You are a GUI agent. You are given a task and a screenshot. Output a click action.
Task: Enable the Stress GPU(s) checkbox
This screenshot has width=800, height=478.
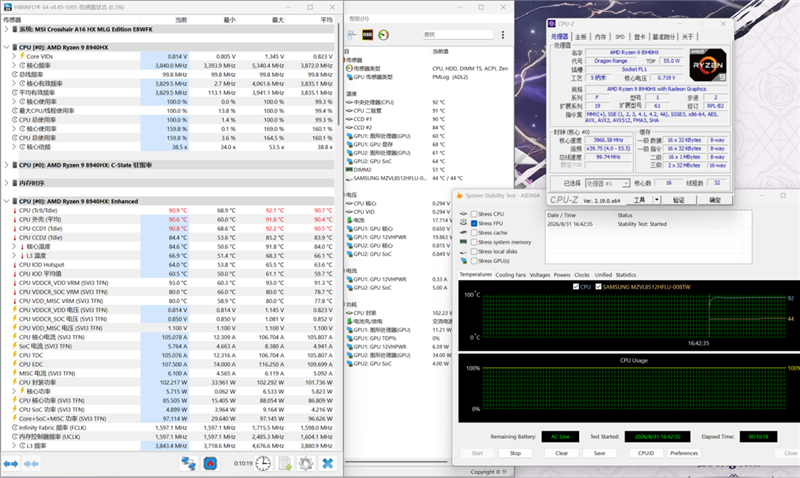[x=474, y=261]
